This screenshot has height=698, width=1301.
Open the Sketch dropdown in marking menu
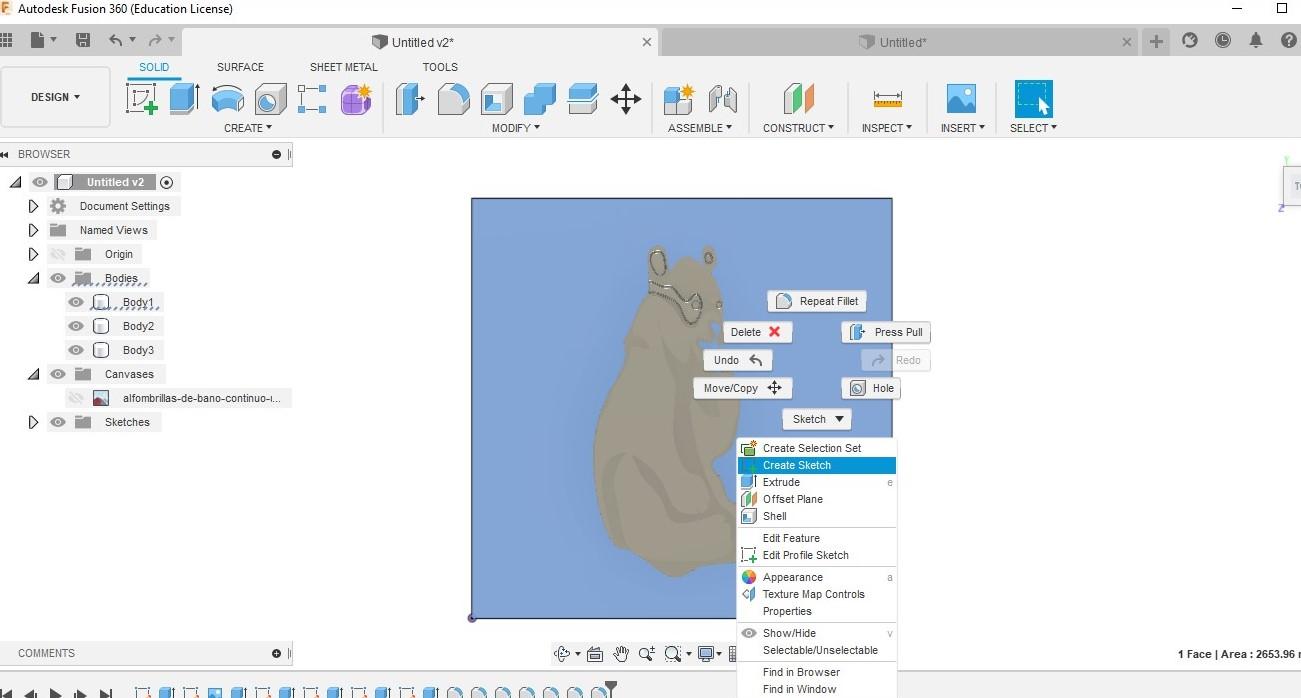(817, 419)
